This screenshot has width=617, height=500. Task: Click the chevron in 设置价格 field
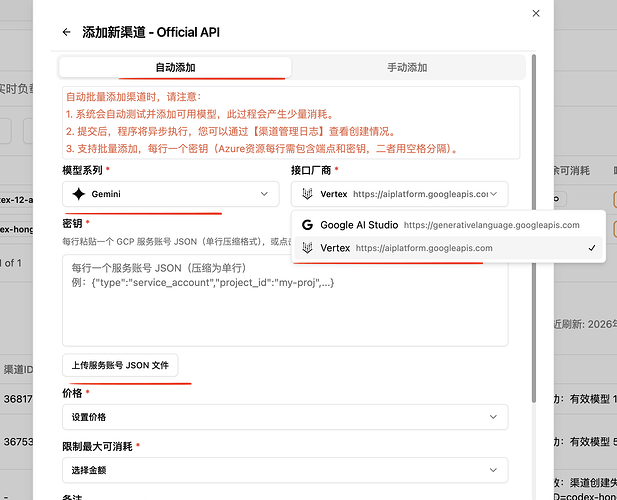493,417
